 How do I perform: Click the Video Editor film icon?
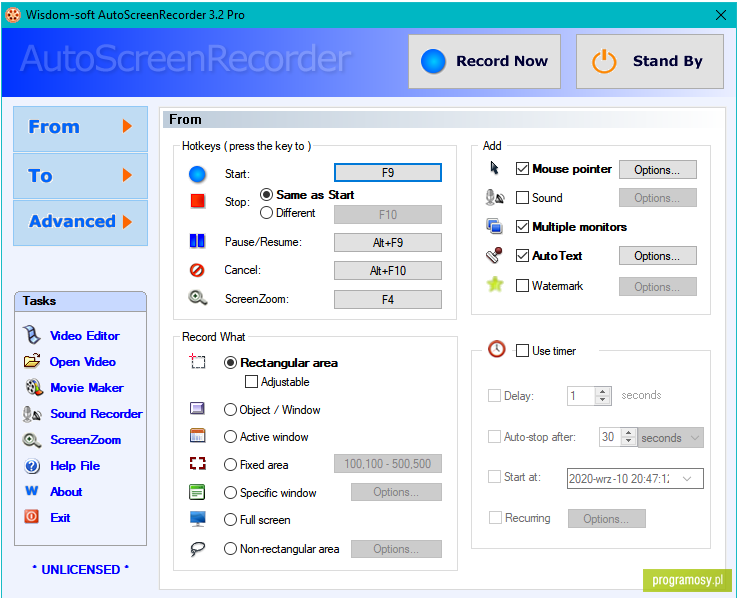pos(32,335)
